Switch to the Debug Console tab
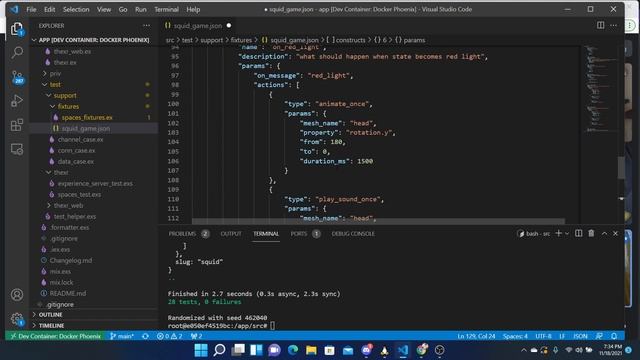640x360 pixels. pyautogui.click(x=353, y=234)
